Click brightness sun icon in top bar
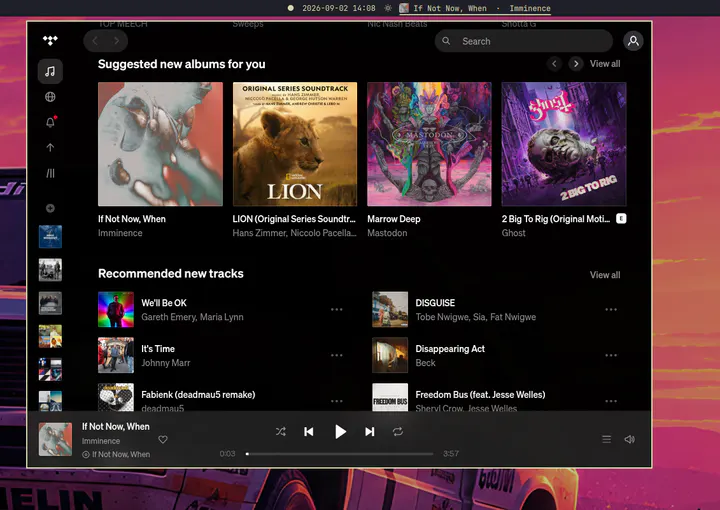The height and width of the screenshot is (510, 720). click(388, 8)
